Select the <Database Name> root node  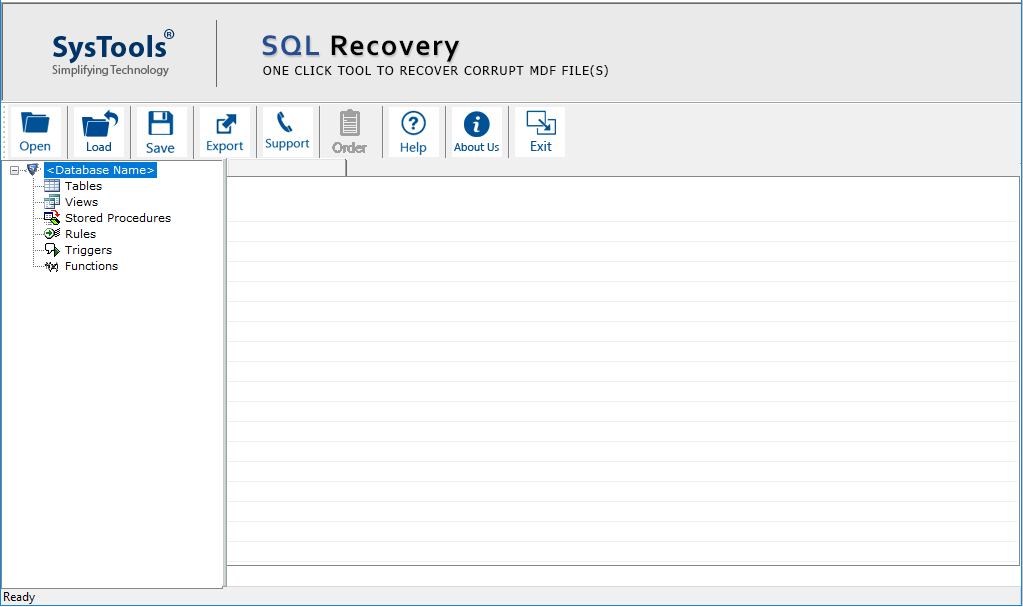tap(100, 170)
